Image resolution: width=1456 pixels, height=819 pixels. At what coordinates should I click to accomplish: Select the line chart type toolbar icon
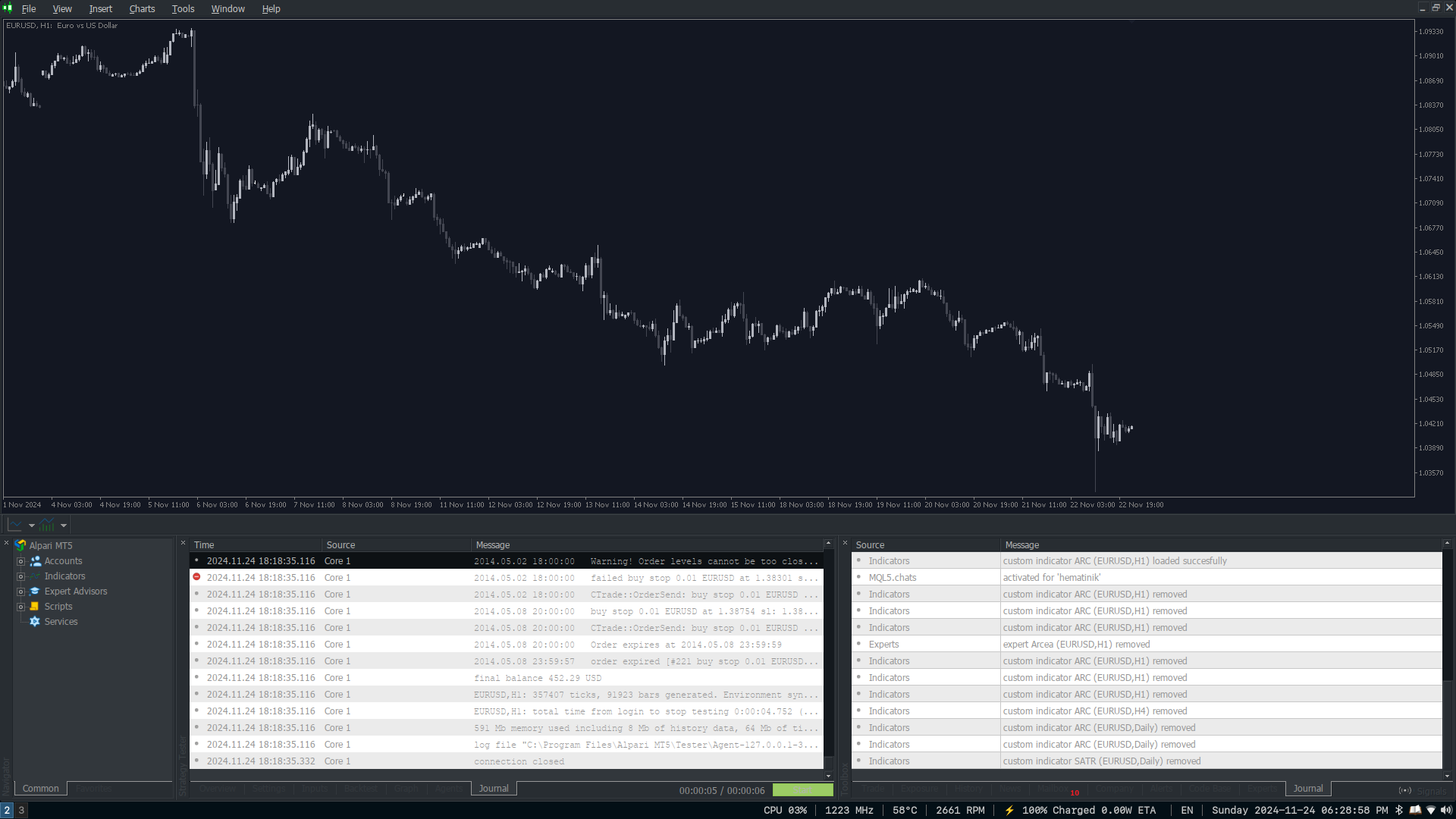pyautogui.click(x=15, y=525)
